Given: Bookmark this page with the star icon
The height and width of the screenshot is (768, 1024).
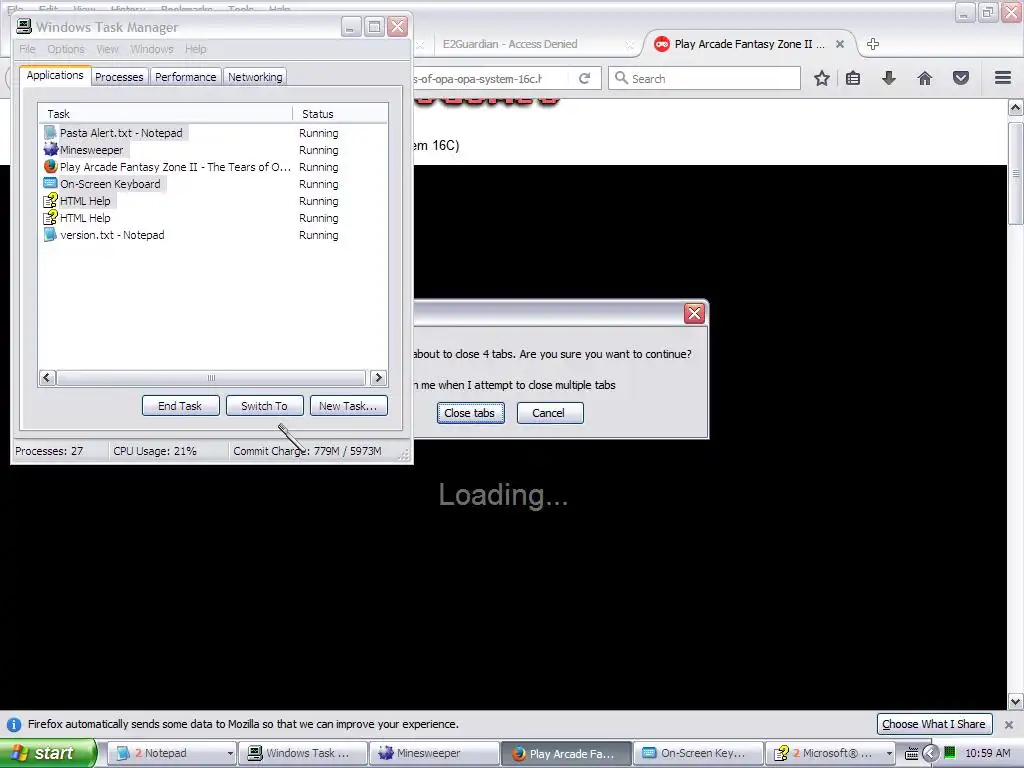Looking at the screenshot, I should point(822,78).
